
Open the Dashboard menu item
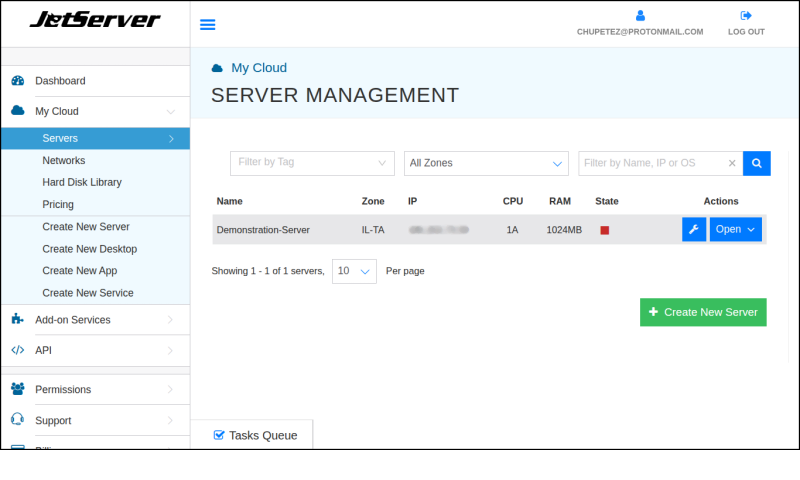click(95, 81)
